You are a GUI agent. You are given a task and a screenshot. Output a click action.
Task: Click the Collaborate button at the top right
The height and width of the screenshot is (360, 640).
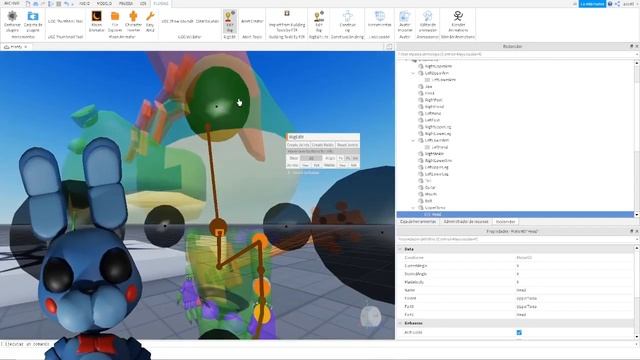(592, 4)
